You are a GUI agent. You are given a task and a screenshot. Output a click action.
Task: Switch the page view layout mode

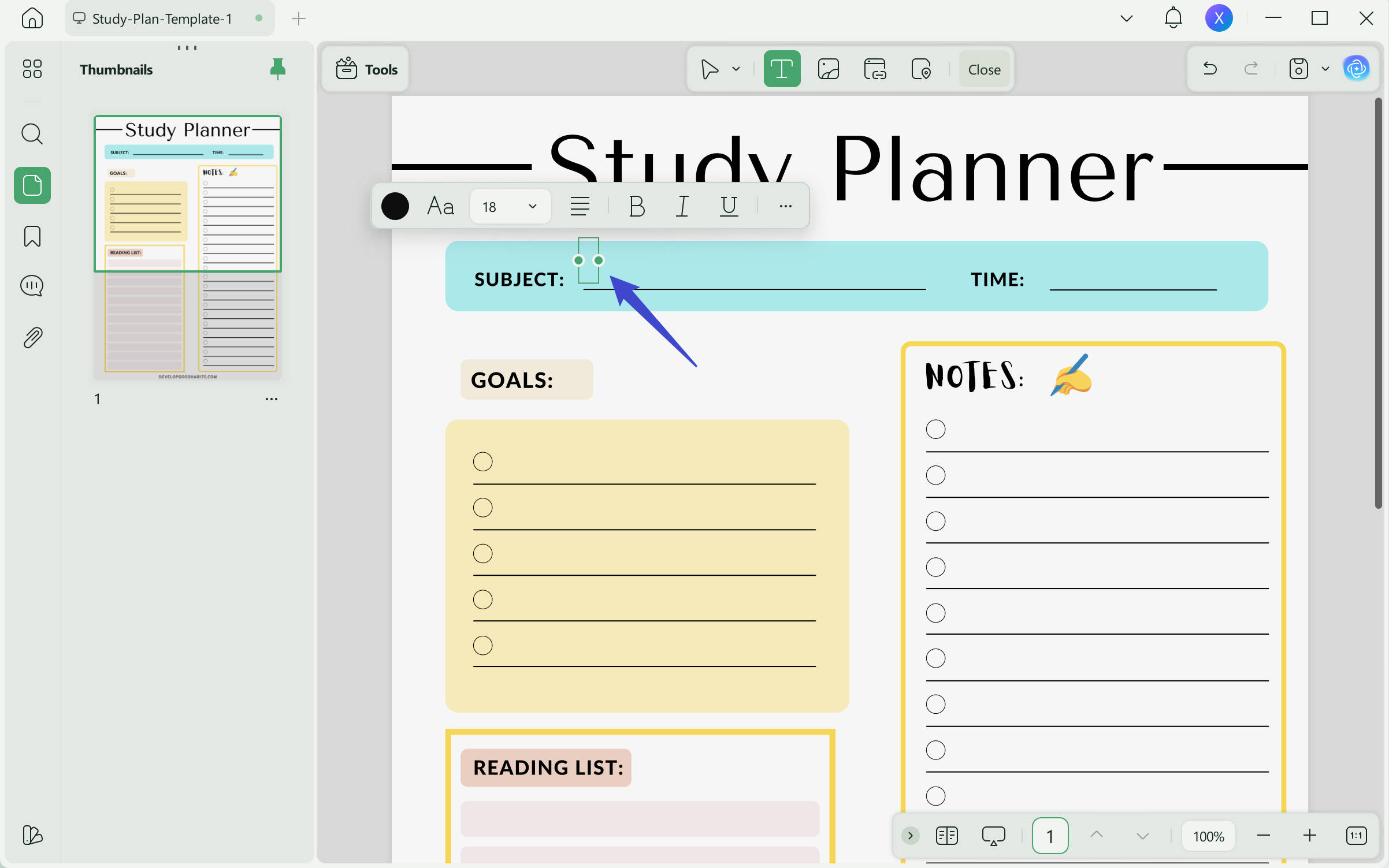(946, 836)
